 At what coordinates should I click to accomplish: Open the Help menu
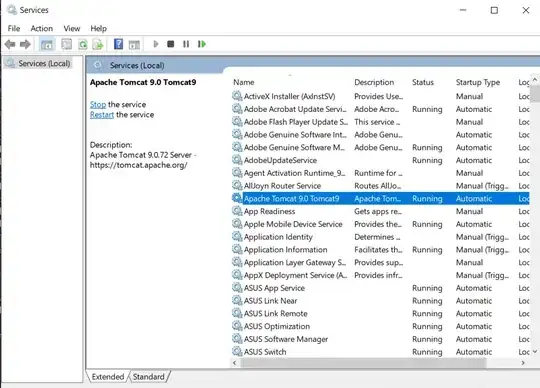(x=98, y=29)
